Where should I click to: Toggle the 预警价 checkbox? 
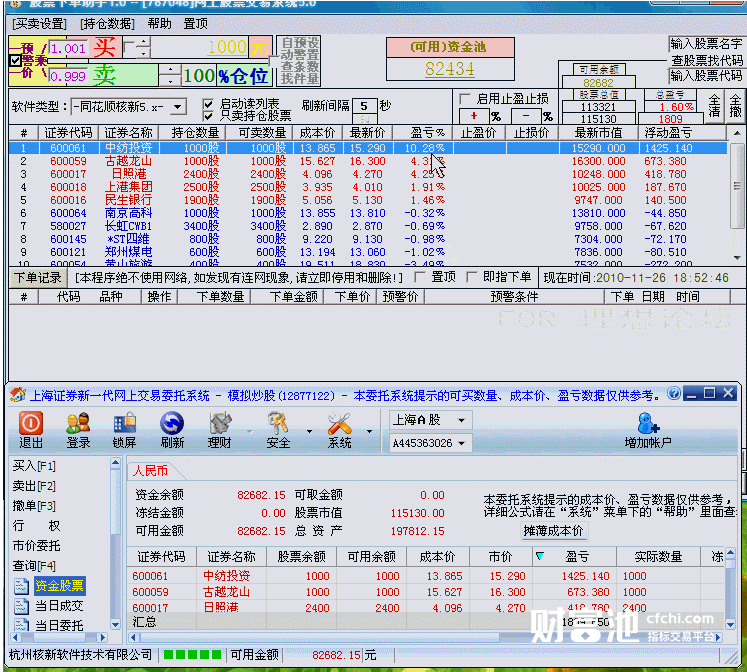click(15, 60)
